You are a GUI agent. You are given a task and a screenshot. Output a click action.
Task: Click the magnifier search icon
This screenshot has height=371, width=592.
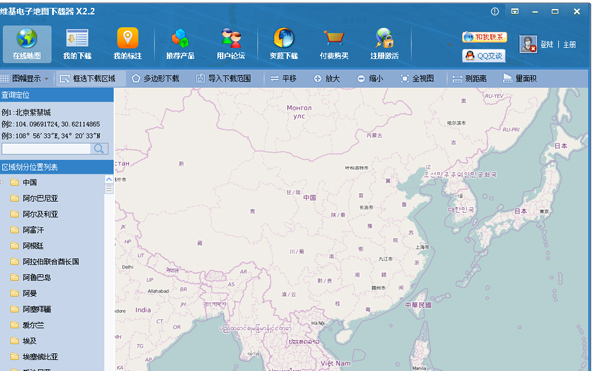99,149
